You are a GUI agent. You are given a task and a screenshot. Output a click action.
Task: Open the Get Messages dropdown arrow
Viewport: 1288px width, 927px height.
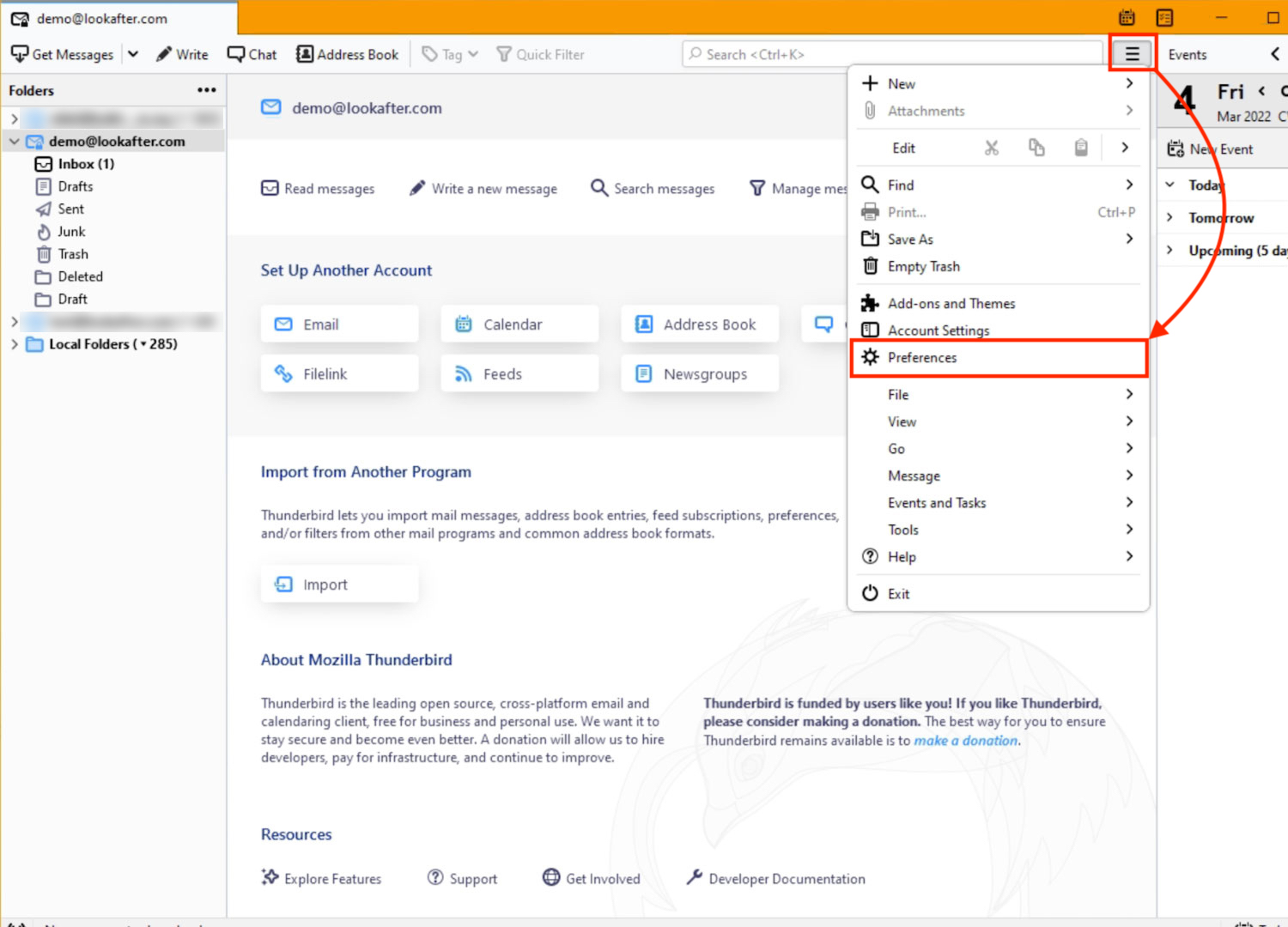(133, 54)
